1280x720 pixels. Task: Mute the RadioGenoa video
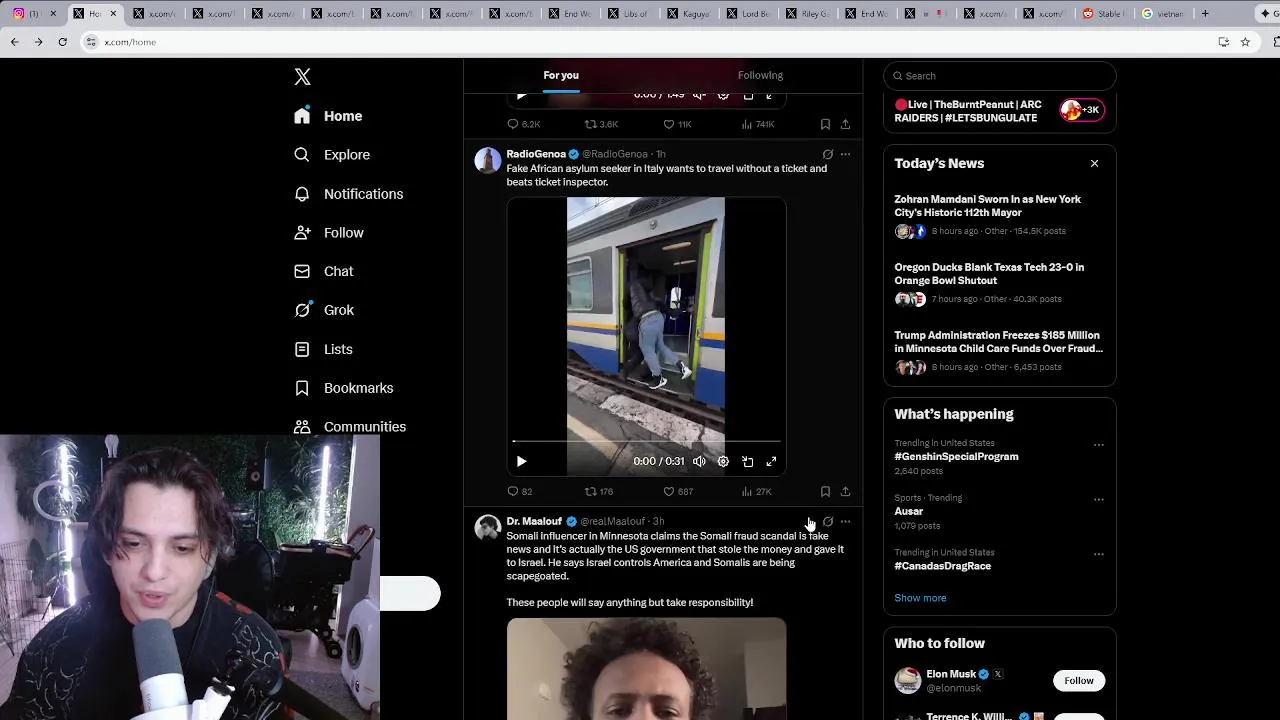(x=699, y=462)
